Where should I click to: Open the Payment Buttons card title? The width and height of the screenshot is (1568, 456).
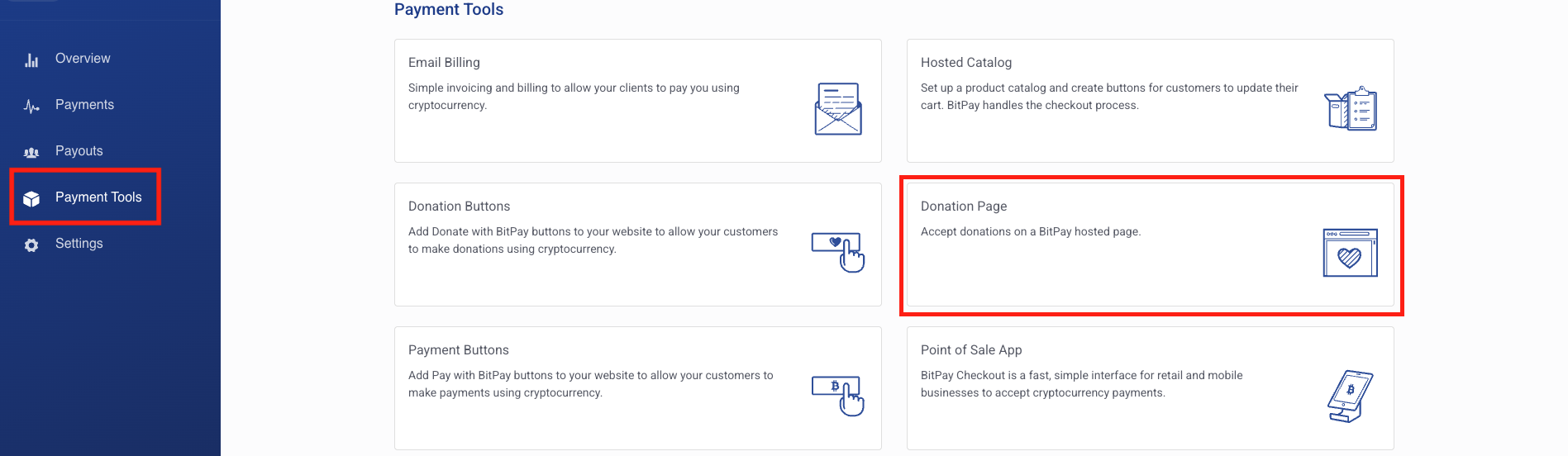coord(459,350)
